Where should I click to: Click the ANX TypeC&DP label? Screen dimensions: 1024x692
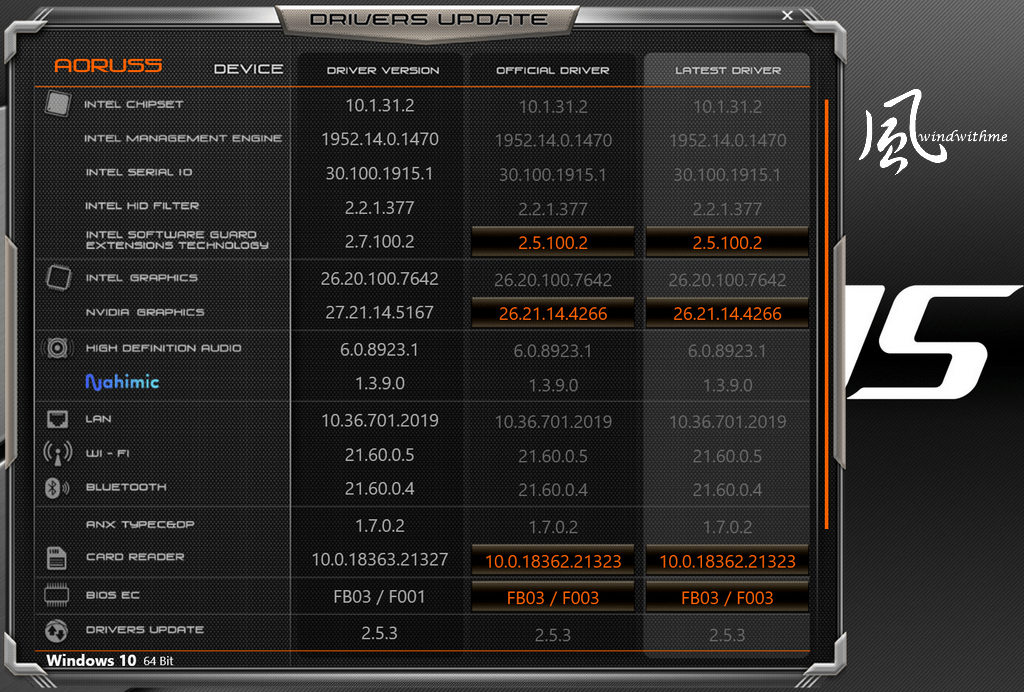140,524
